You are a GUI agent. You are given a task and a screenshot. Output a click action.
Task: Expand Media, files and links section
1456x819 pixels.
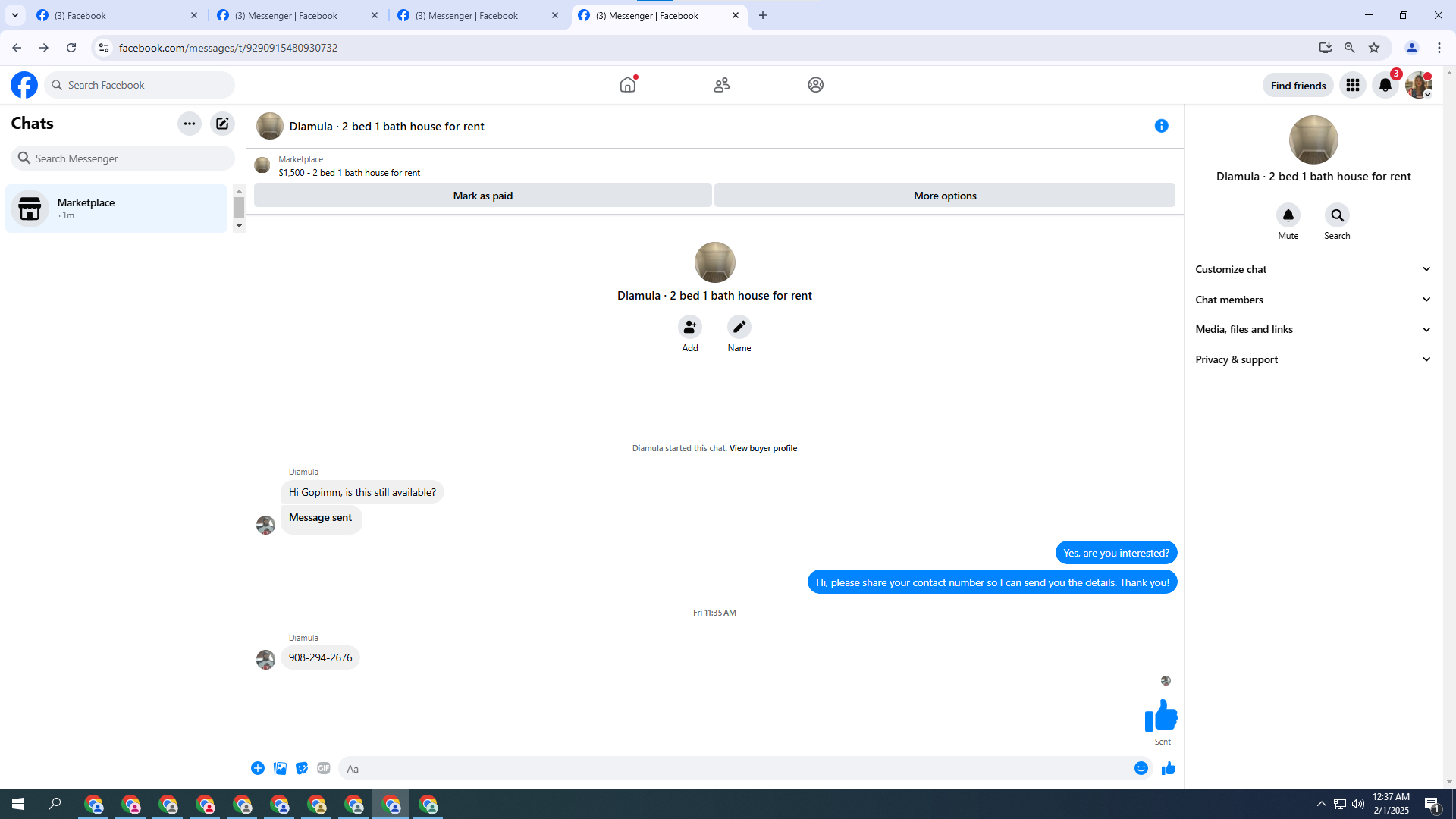point(1313,329)
